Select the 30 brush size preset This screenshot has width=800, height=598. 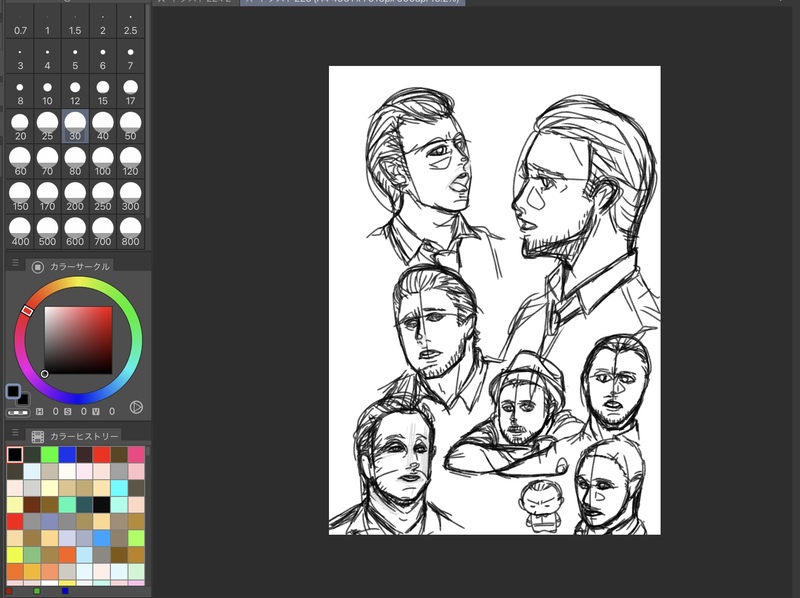[75, 126]
